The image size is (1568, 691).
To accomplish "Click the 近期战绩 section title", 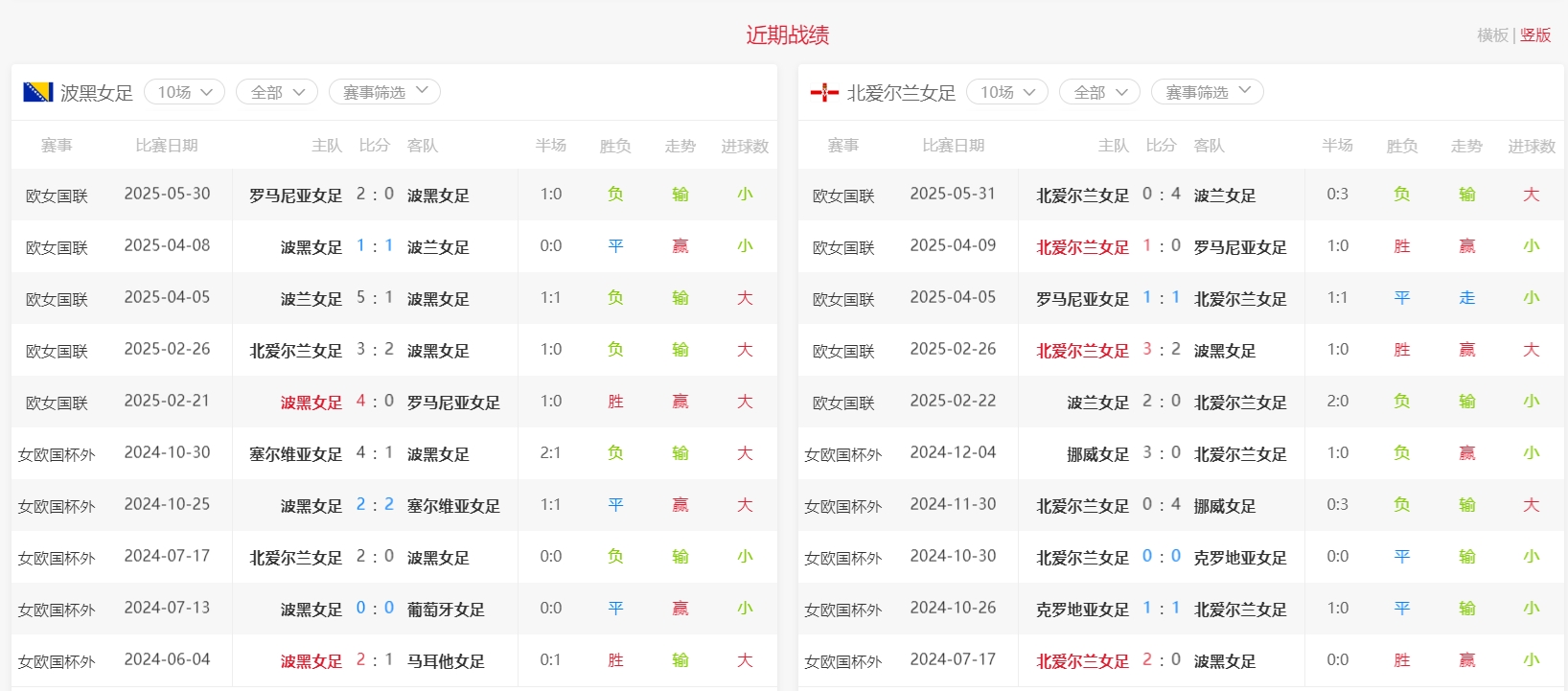I will click(787, 35).
